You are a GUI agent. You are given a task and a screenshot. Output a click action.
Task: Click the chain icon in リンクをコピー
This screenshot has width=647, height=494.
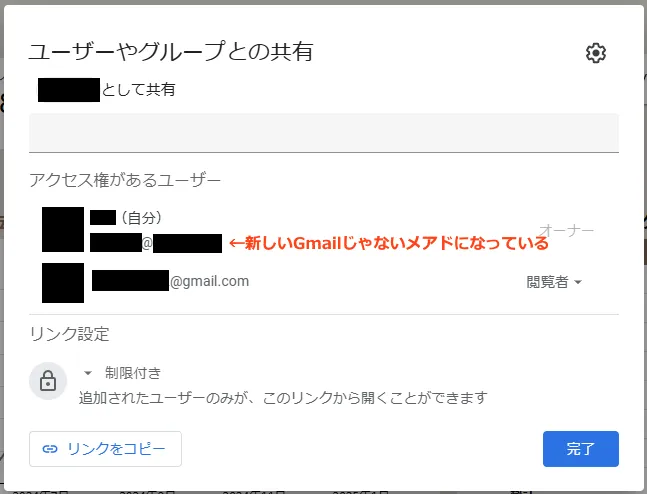click(x=50, y=449)
